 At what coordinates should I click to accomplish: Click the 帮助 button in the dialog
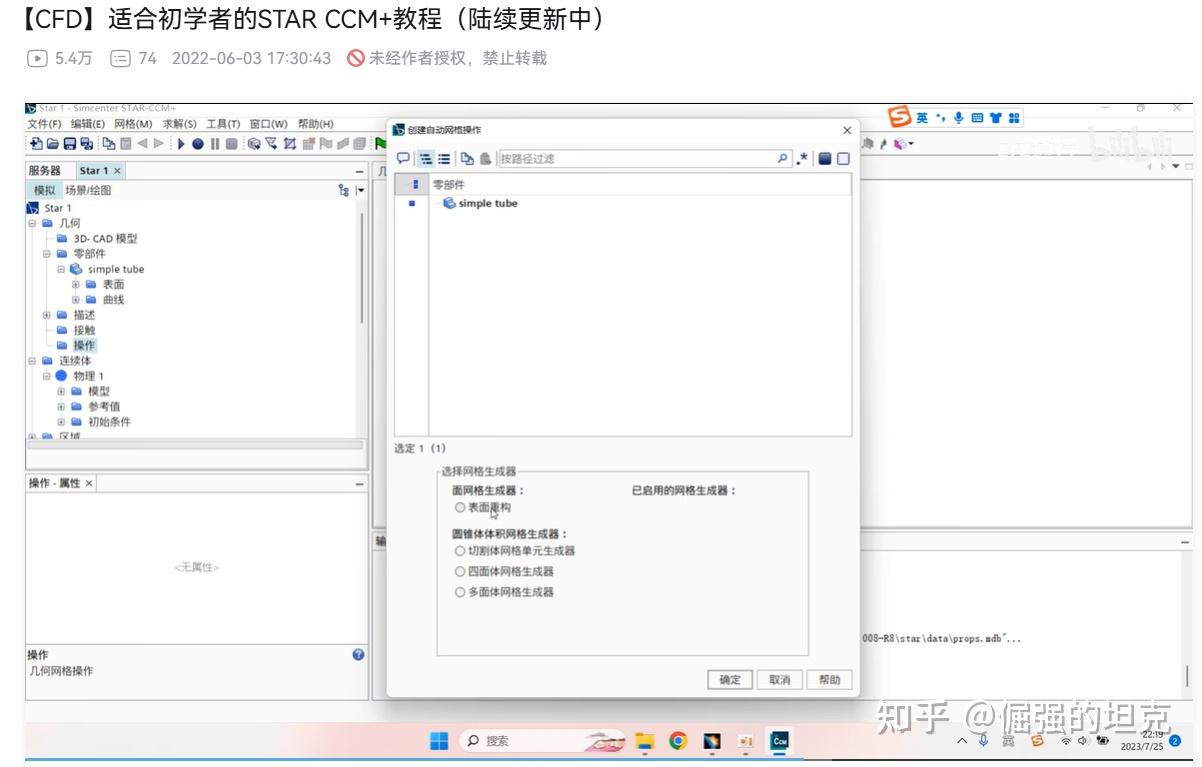(830, 680)
